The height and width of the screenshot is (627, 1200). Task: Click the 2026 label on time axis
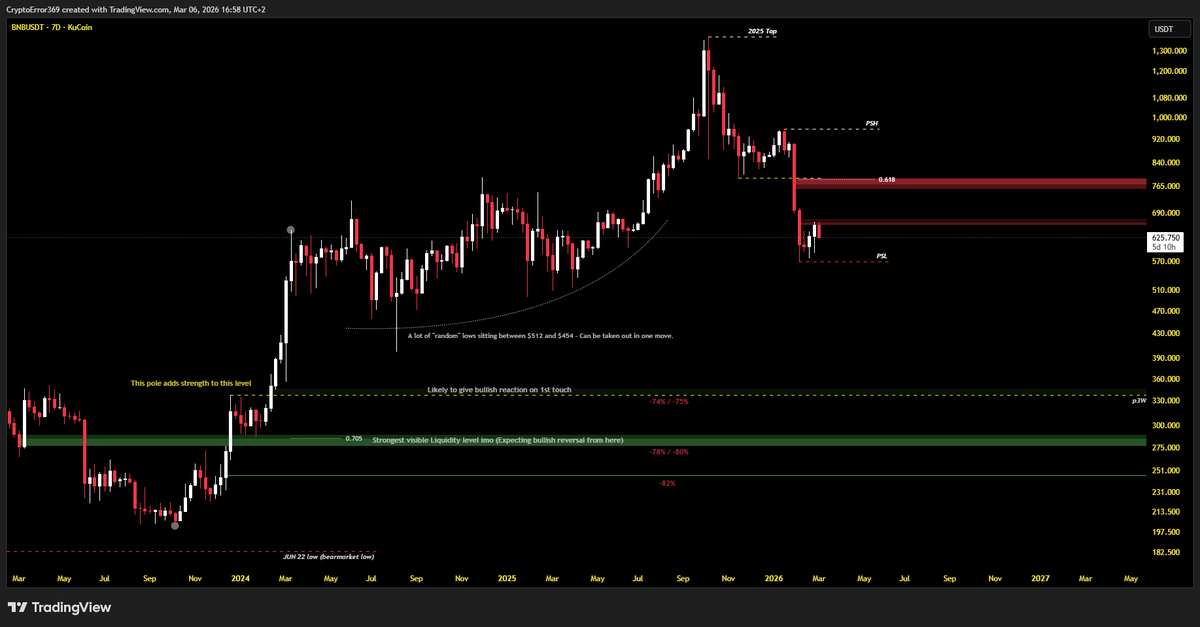[x=774, y=578]
